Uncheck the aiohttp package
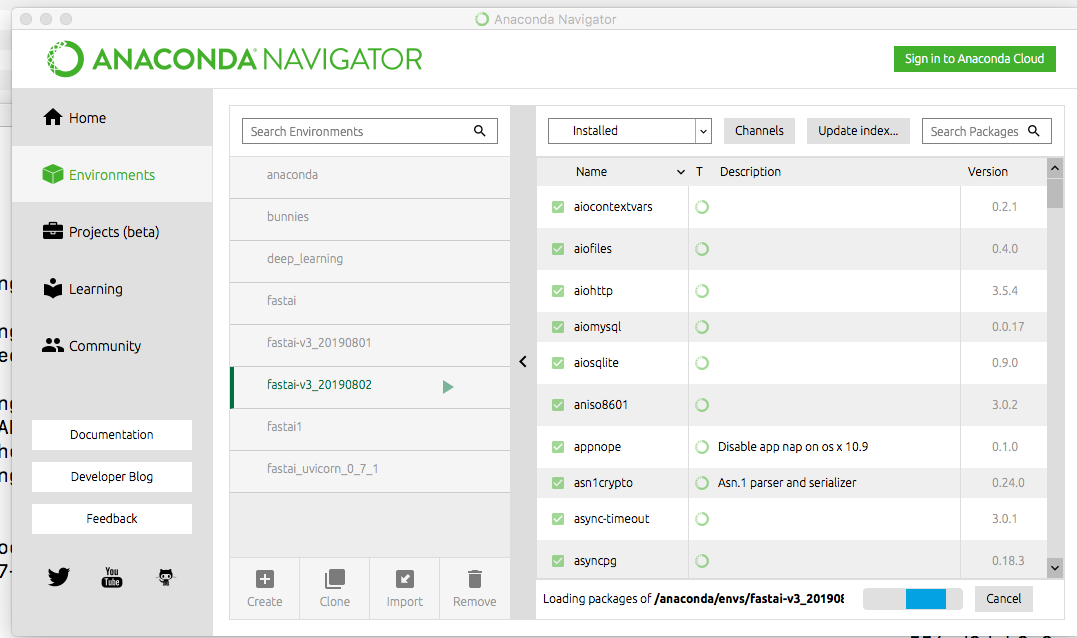This screenshot has height=638, width=1077. 558,290
